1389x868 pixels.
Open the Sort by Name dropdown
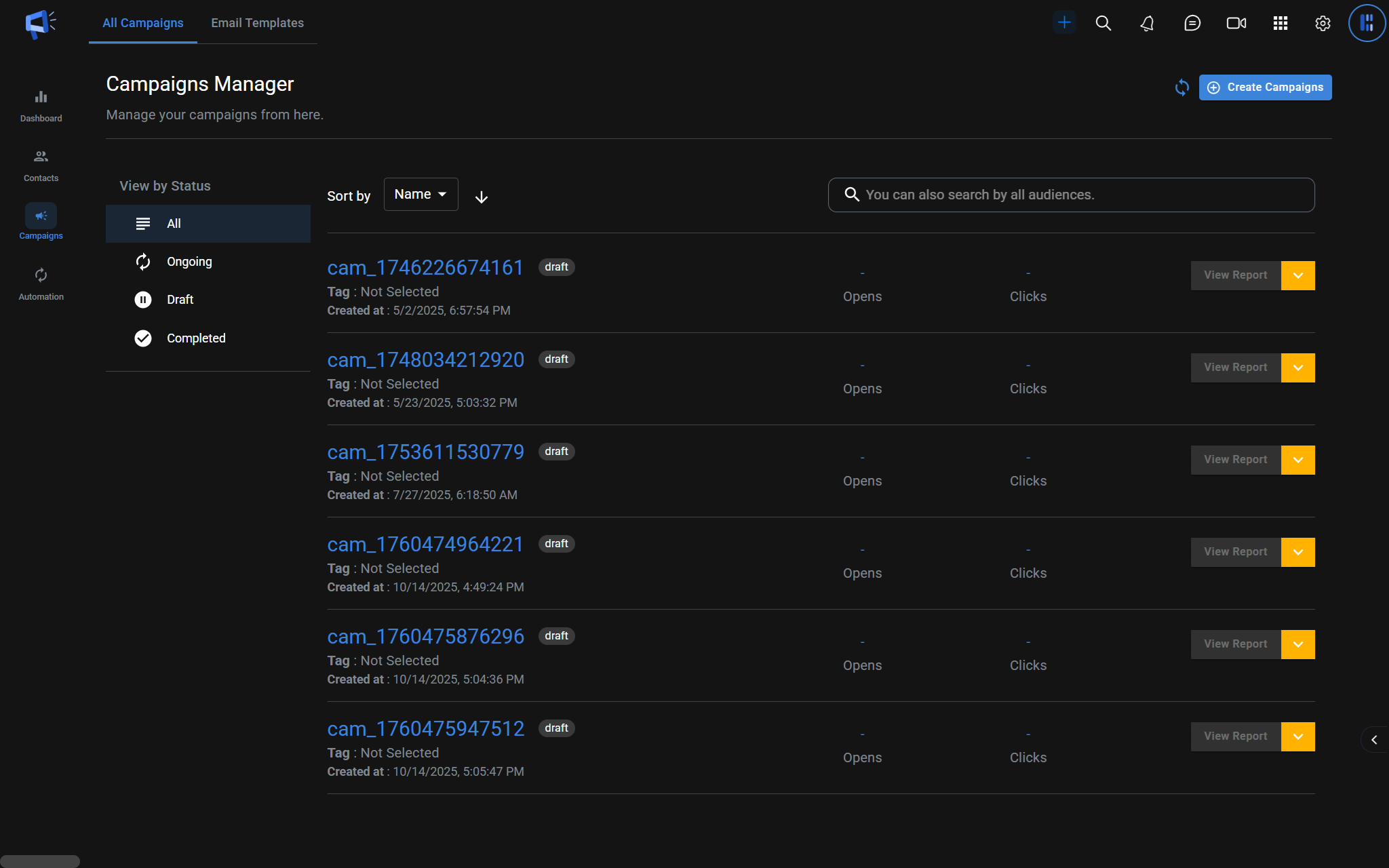(x=420, y=195)
